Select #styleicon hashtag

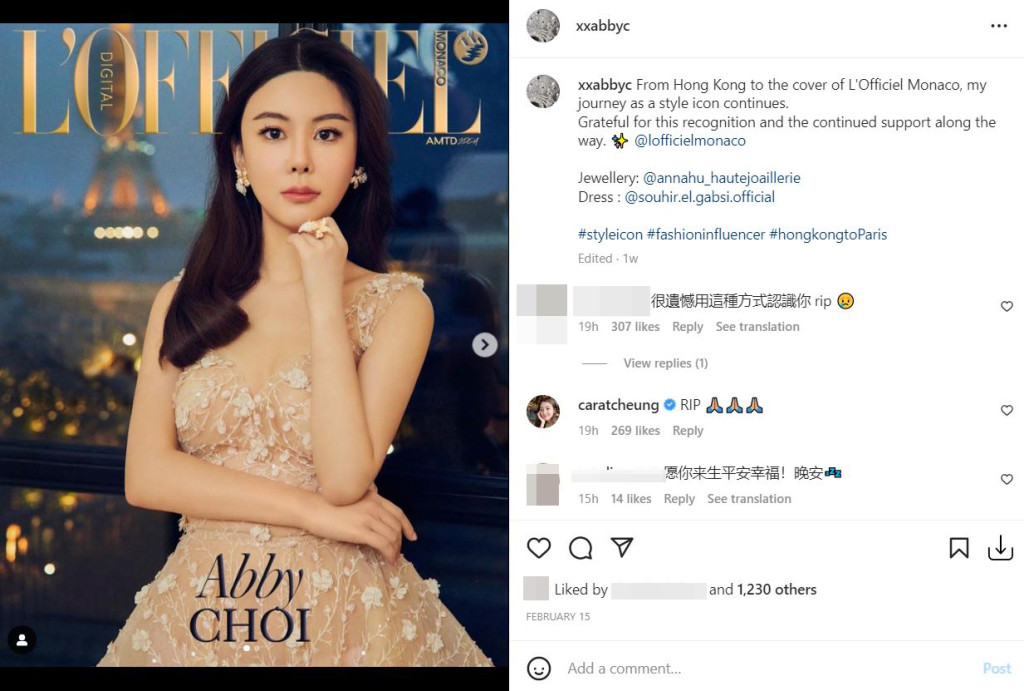(x=610, y=234)
